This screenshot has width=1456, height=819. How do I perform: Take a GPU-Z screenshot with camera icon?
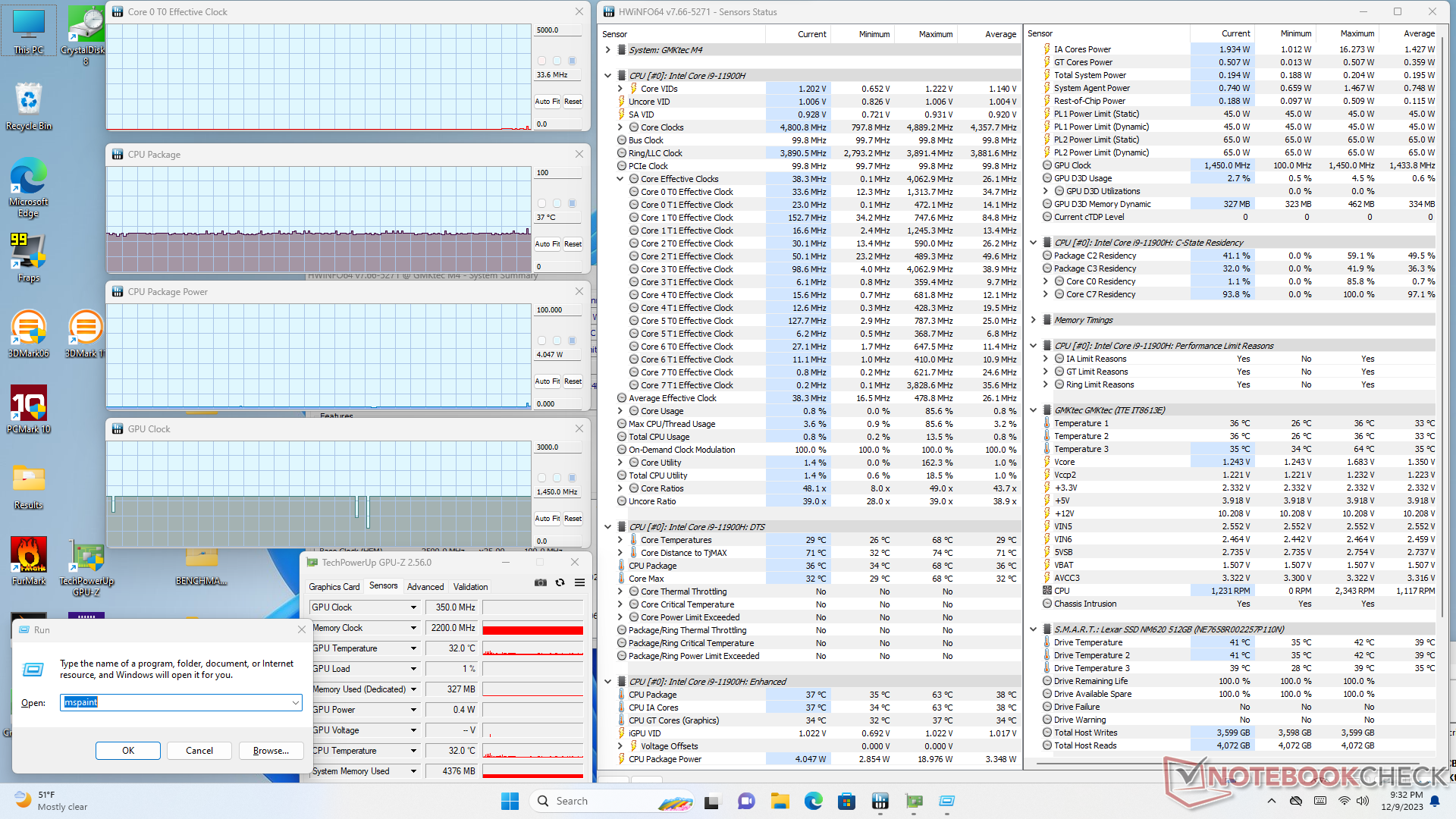(540, 582)
